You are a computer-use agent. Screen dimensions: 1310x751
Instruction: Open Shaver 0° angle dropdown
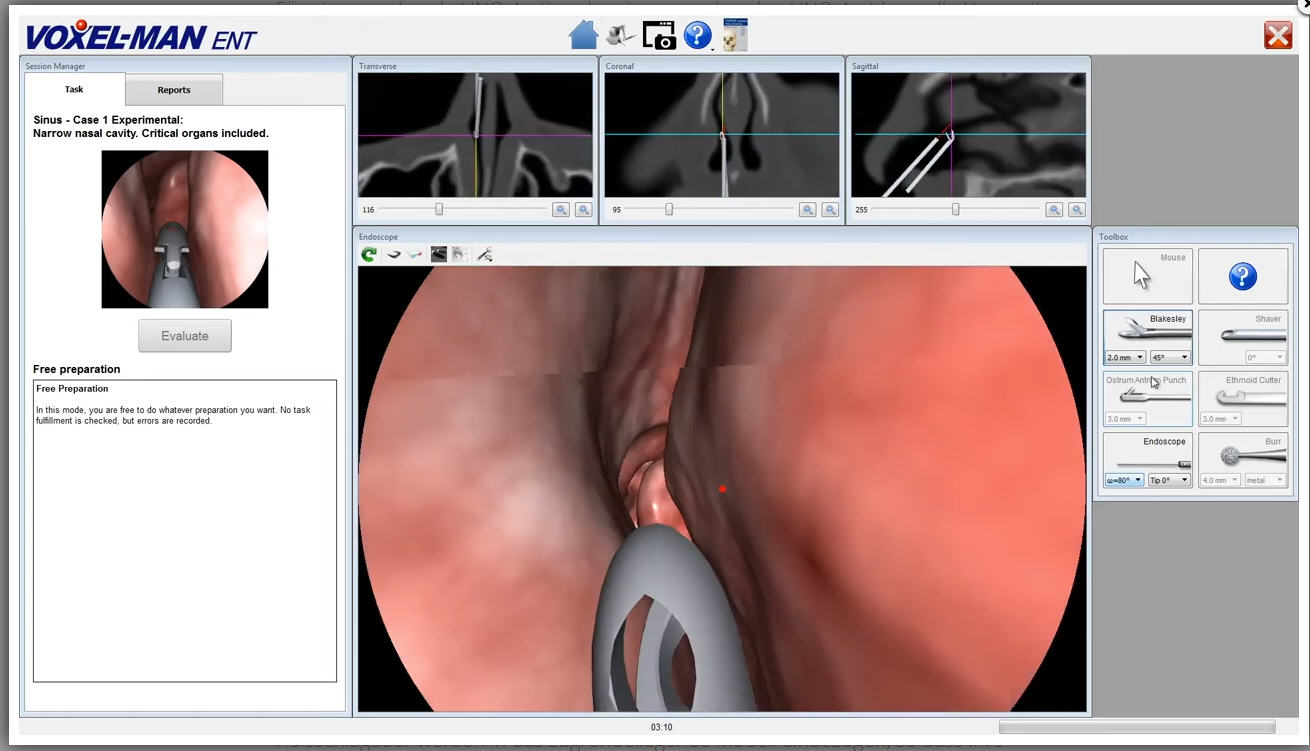(1265, 357)
